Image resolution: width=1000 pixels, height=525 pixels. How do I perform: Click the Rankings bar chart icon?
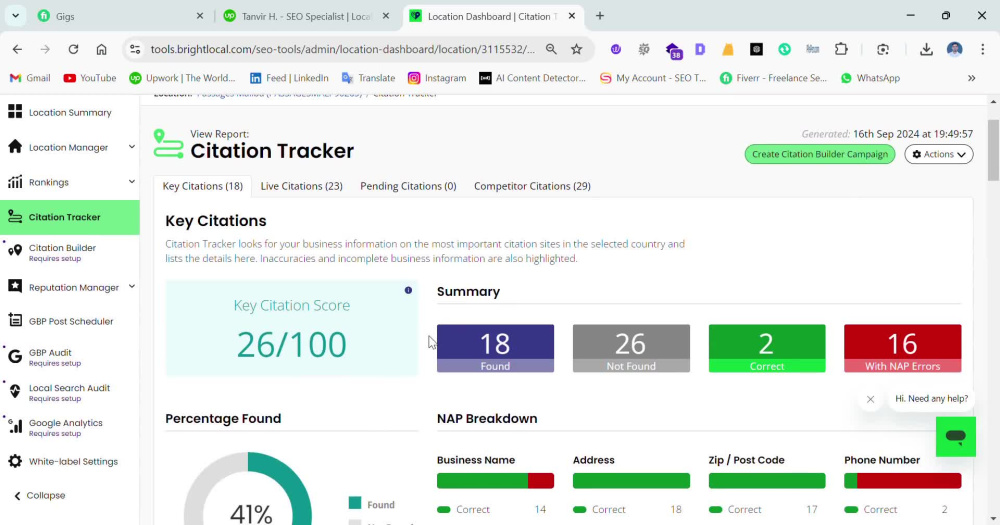coord(15,182)
